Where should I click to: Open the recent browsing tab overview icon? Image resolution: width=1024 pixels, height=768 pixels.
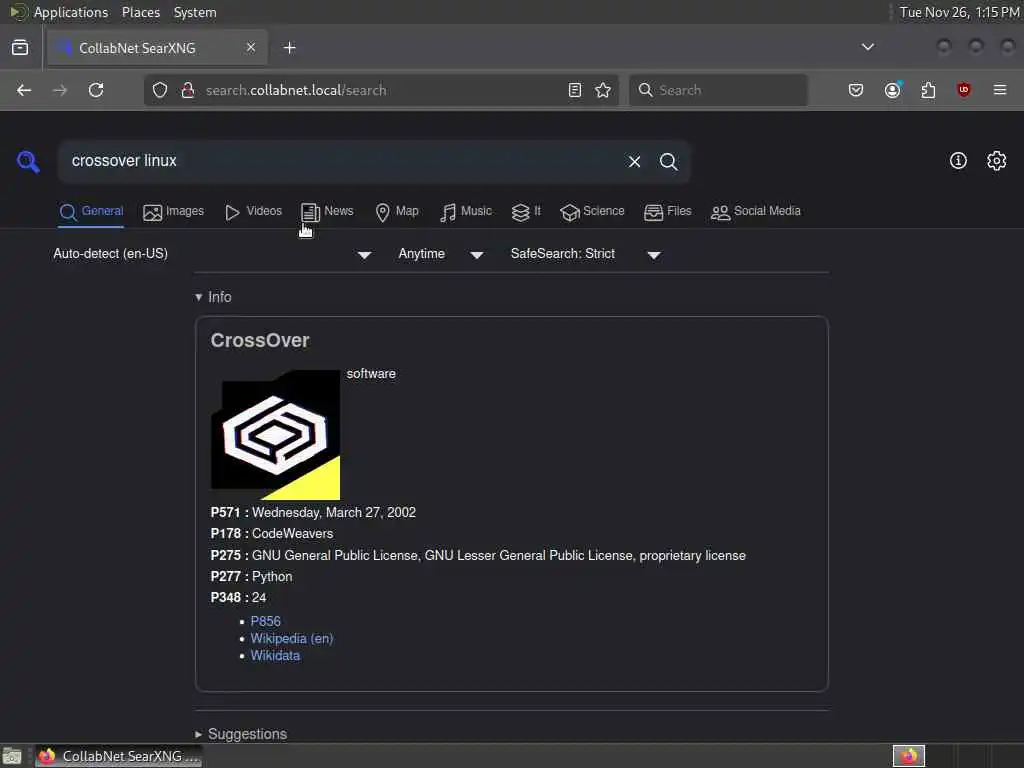coord(20,48)
